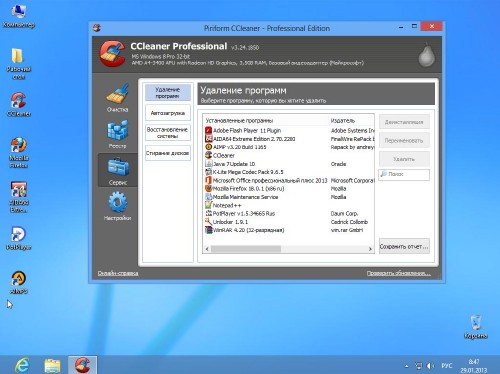Open the Очистка cleaner section

pos(117,97)
